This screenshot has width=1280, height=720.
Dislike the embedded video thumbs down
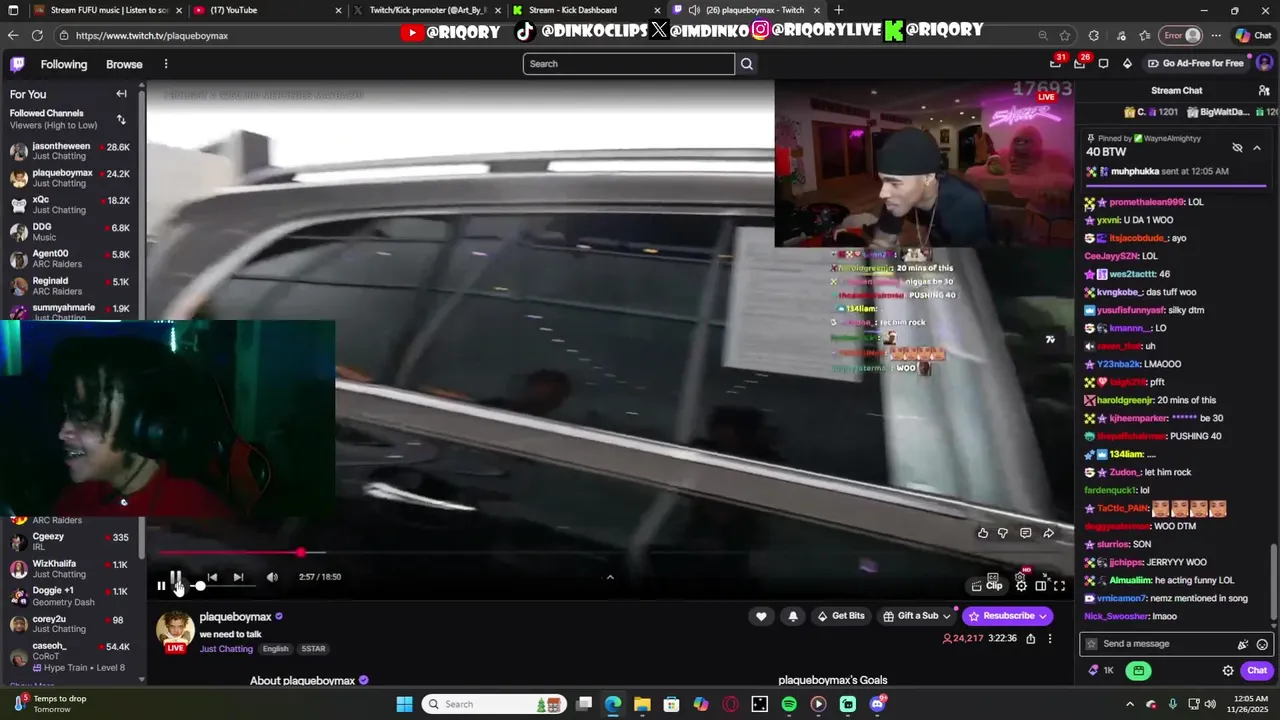(1003, 533)
